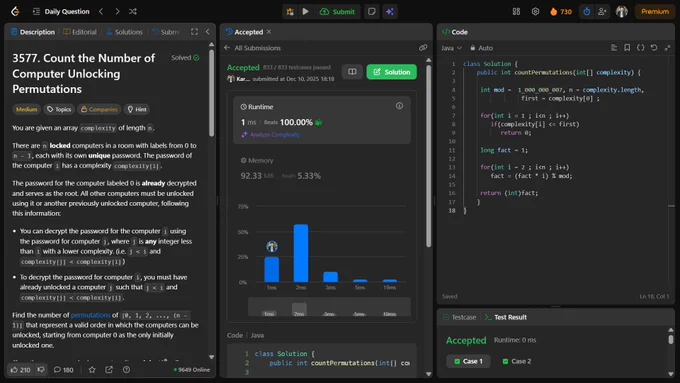
Task: Go to the next question arrow
Action: pos(117,12)
